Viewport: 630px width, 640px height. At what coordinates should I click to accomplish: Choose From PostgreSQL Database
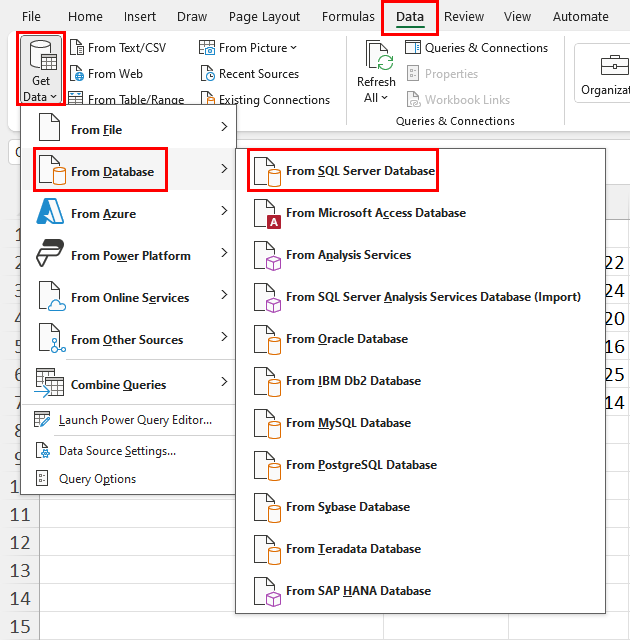point(420,465)
